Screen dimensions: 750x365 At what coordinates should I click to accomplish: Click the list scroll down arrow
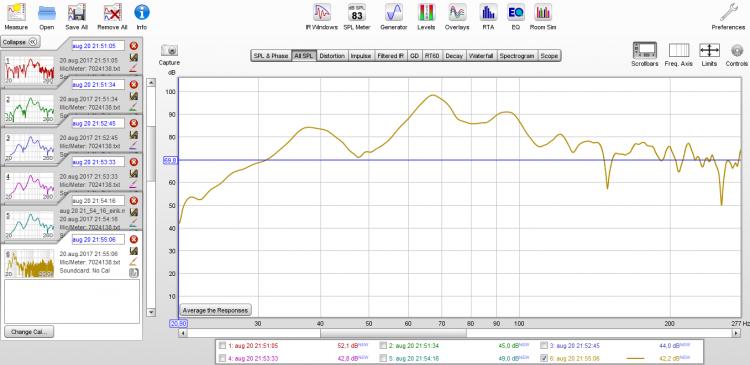(x=151, y=312)
